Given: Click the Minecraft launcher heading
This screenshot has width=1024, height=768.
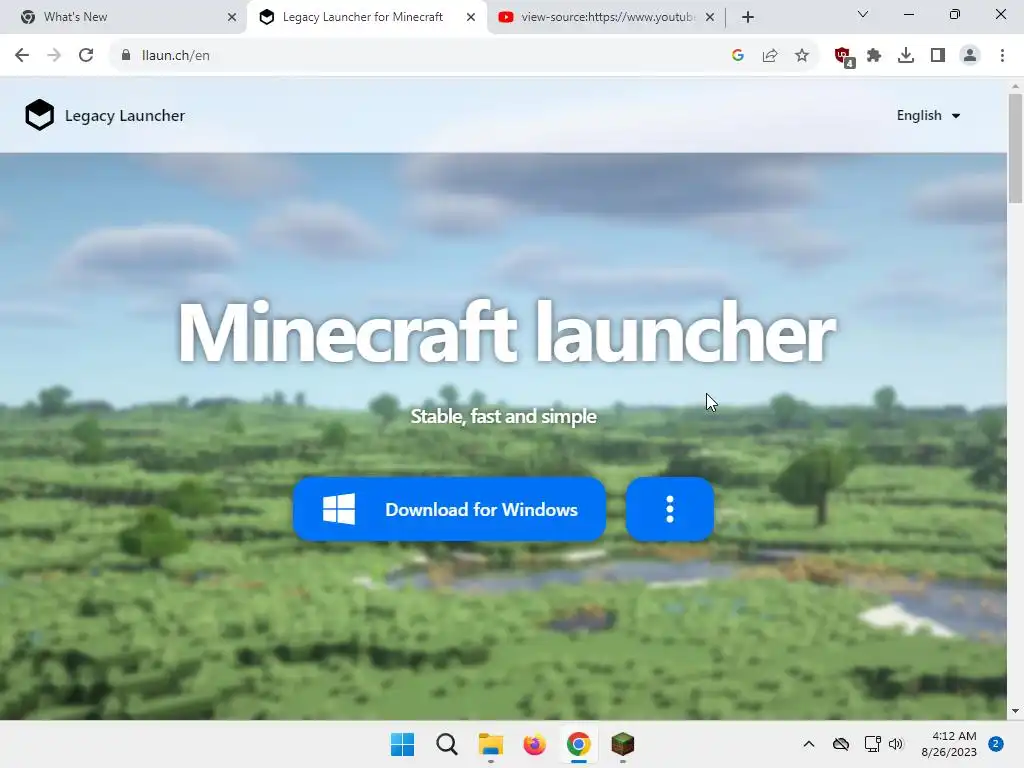Looking at the screenshot, I should coord(506,332).
